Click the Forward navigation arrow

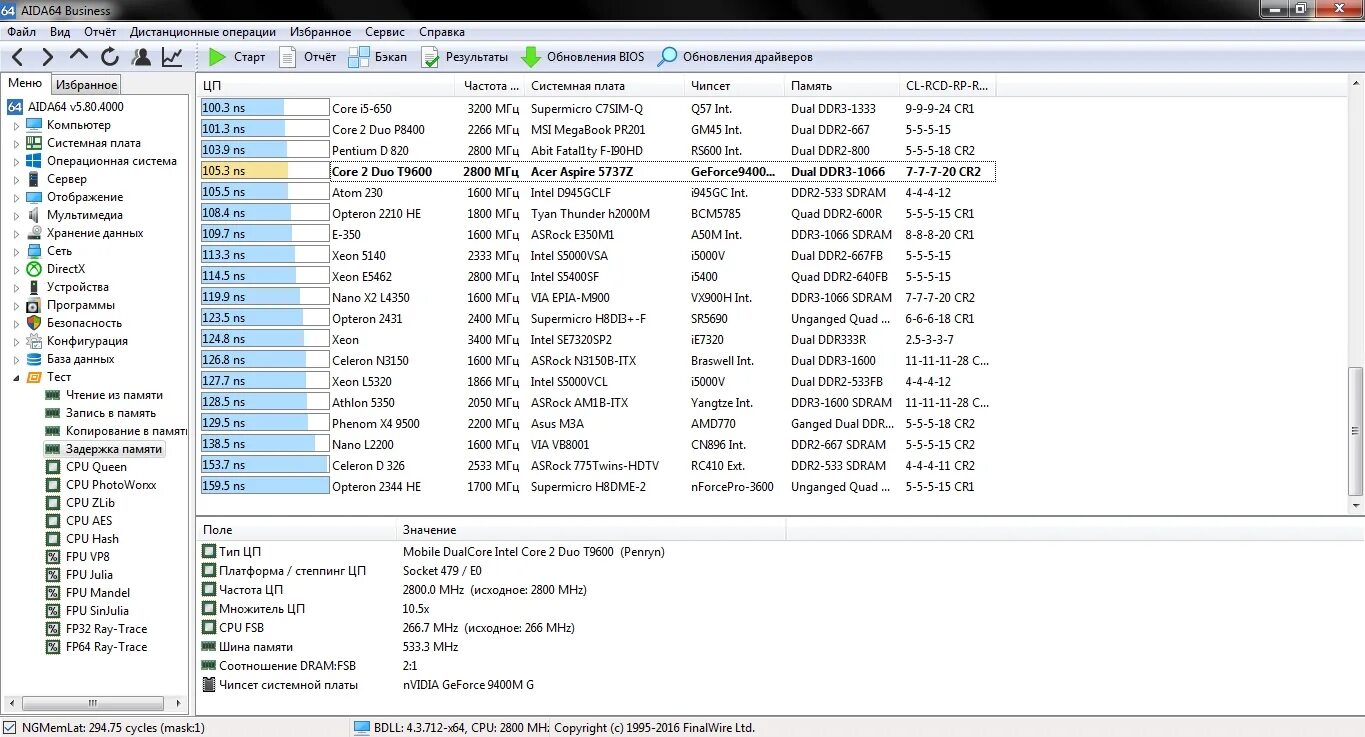click(49, 57)
